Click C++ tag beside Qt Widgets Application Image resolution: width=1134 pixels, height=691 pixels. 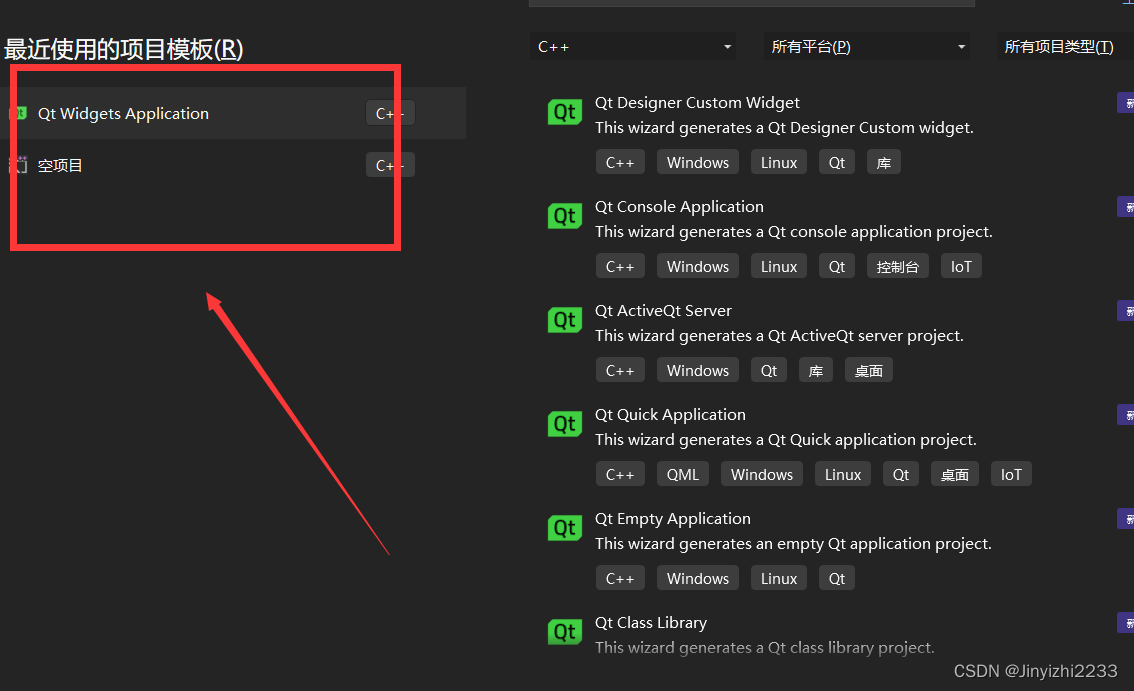(390, 113)
